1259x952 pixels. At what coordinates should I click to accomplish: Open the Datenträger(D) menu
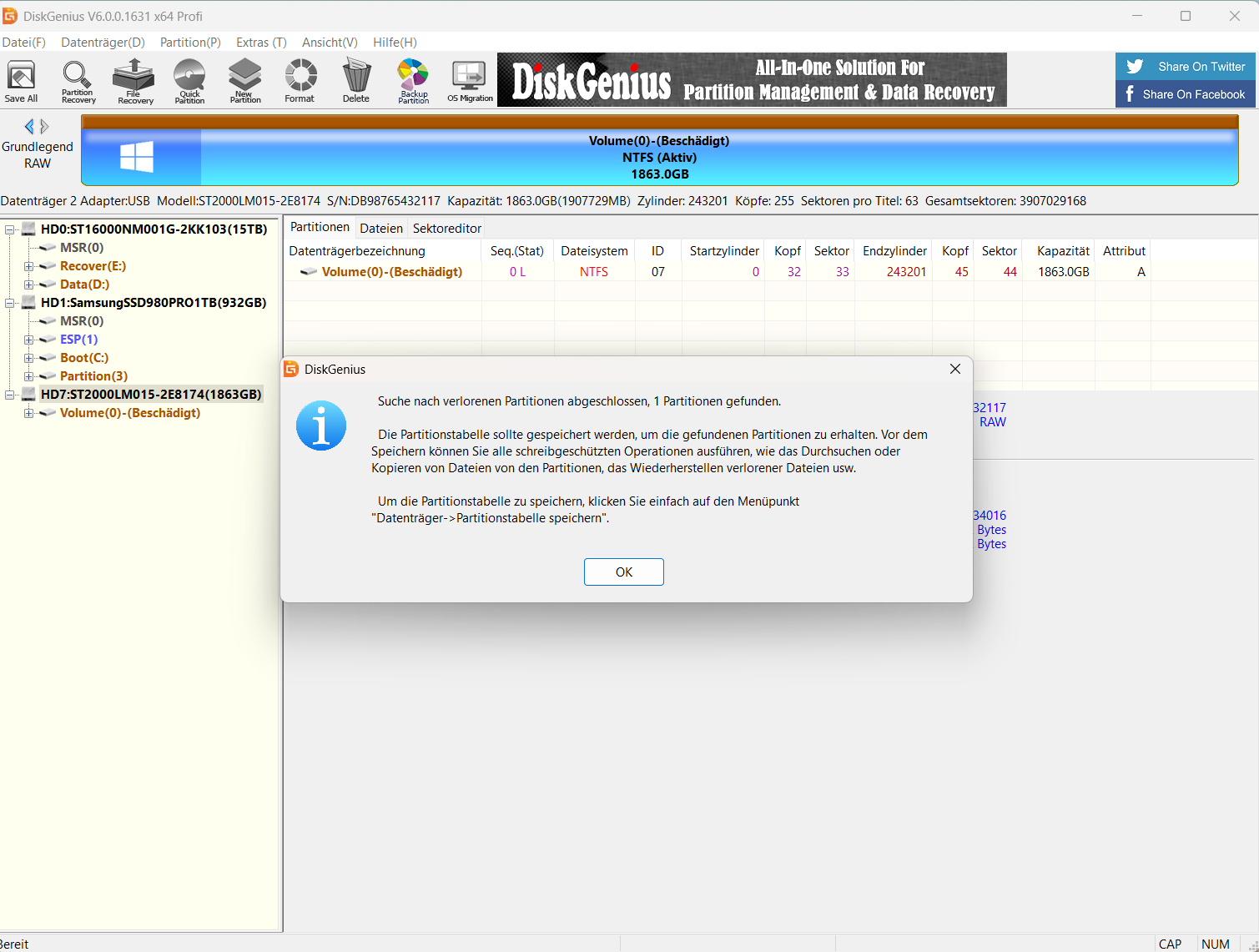pos(103,43)
